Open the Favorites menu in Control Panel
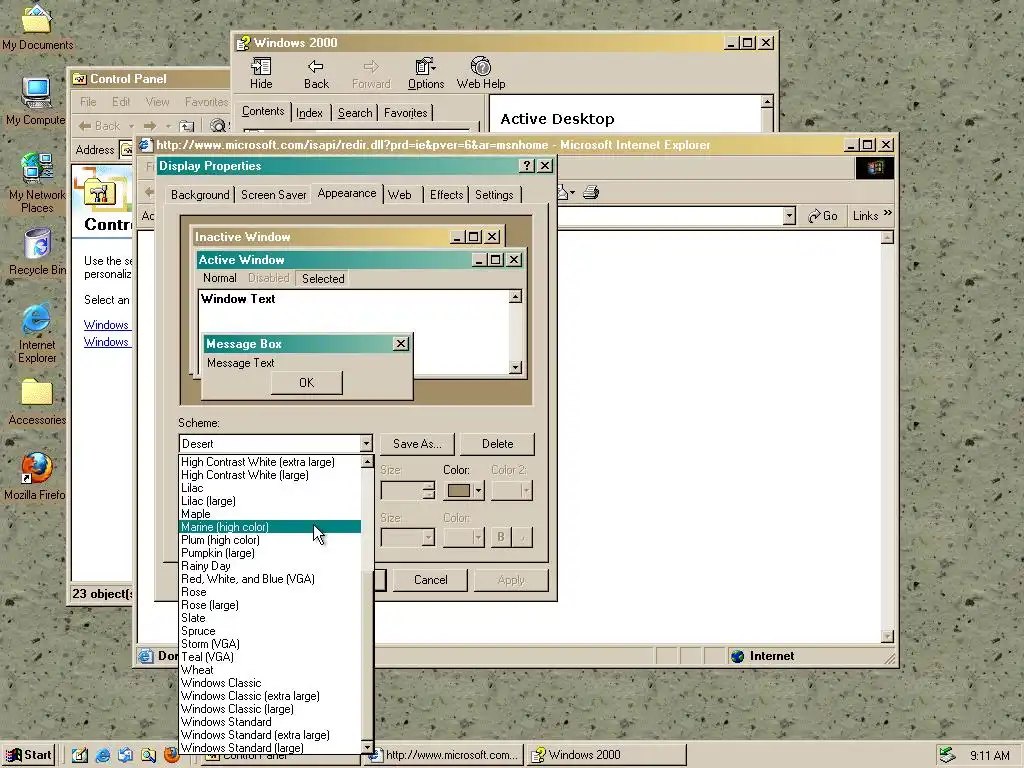This screenshot has height=768, width=1024. pyautogui.click(x=206, y=102)
